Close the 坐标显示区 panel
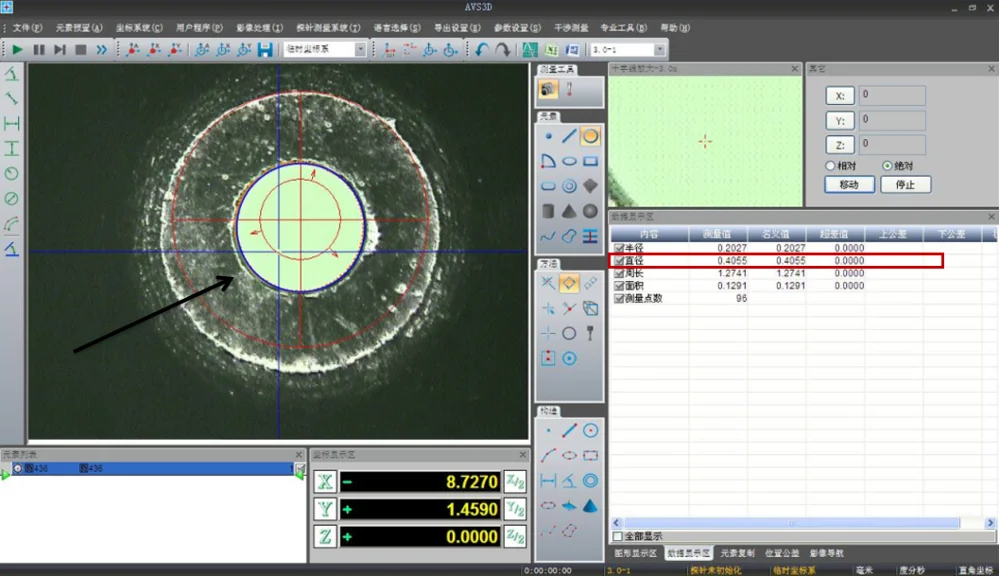1000x577 pixels. click(523, 455)
